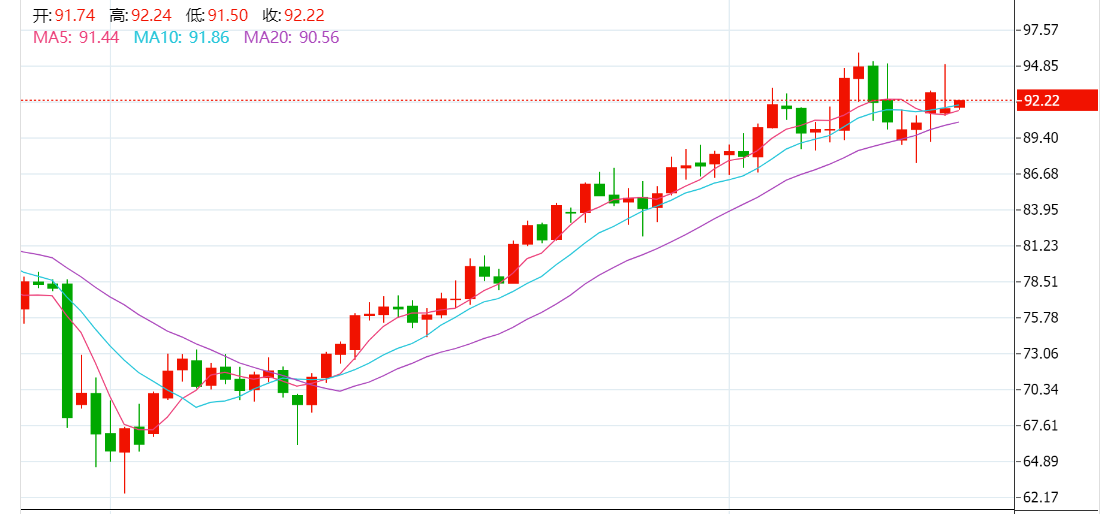Click the 62.17 price axis label
The width and height of the screenshot is (1111, 514).
1039,498
